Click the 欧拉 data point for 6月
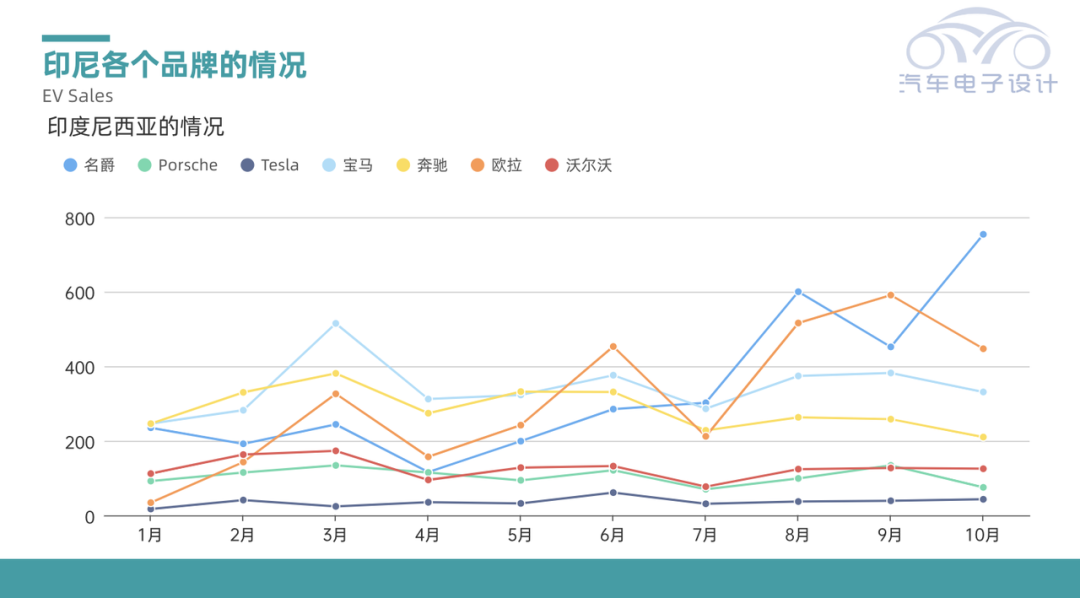 (x=613, y=347)
